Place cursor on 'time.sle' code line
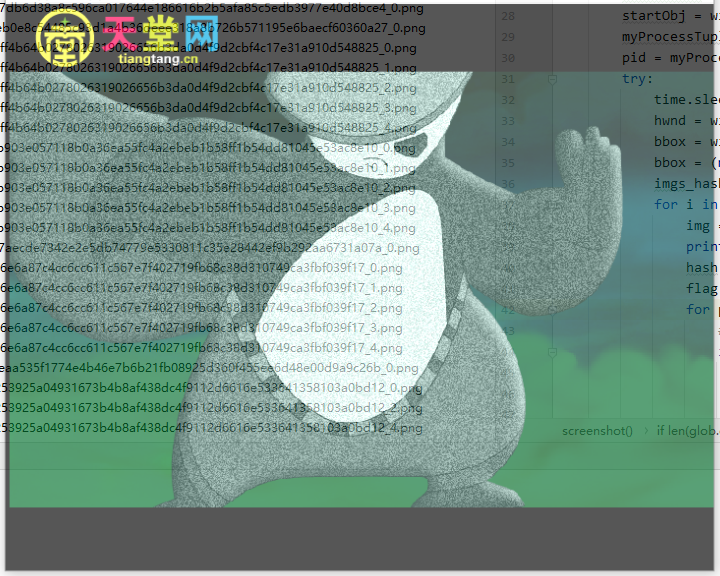Viewport: 720px width, 576px height. (686, 100)
